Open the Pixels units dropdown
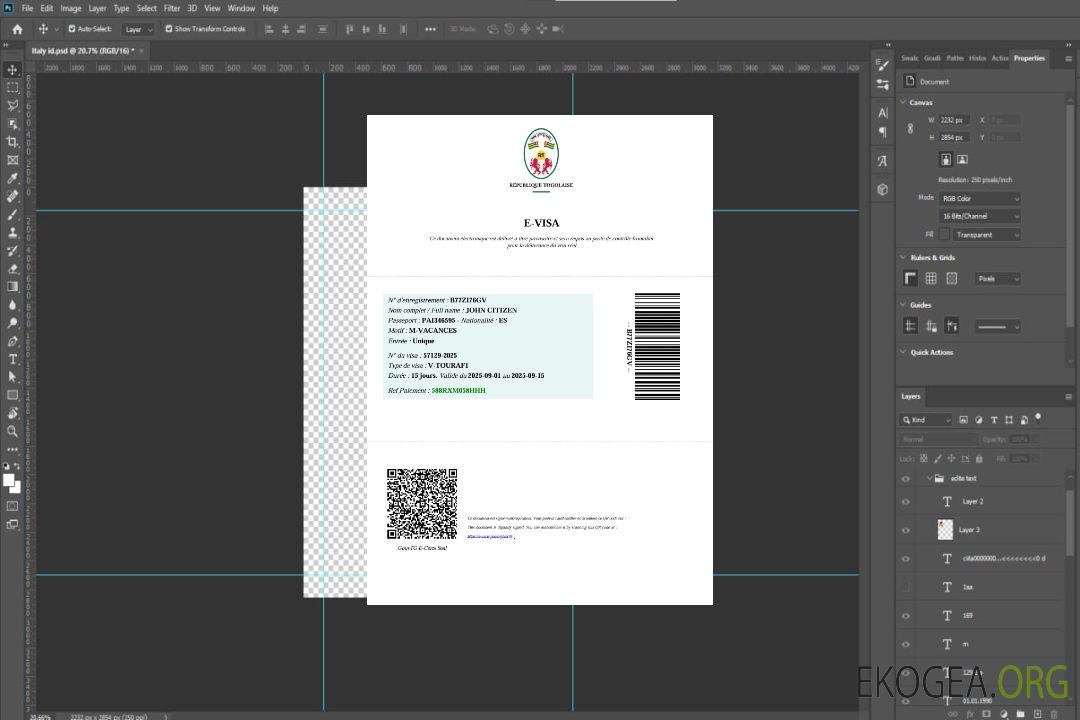The height and width of the screenshot is (720, 1080). (998, 278)
